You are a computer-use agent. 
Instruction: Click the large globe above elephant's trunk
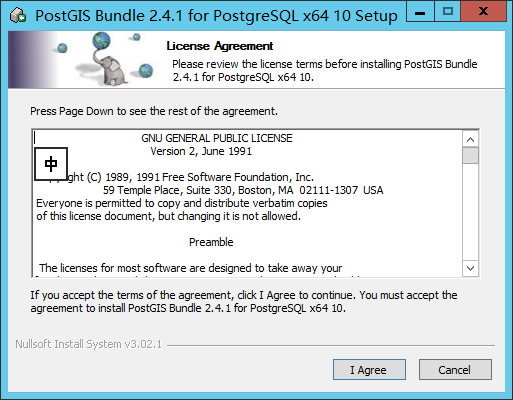tap(102, 40)
